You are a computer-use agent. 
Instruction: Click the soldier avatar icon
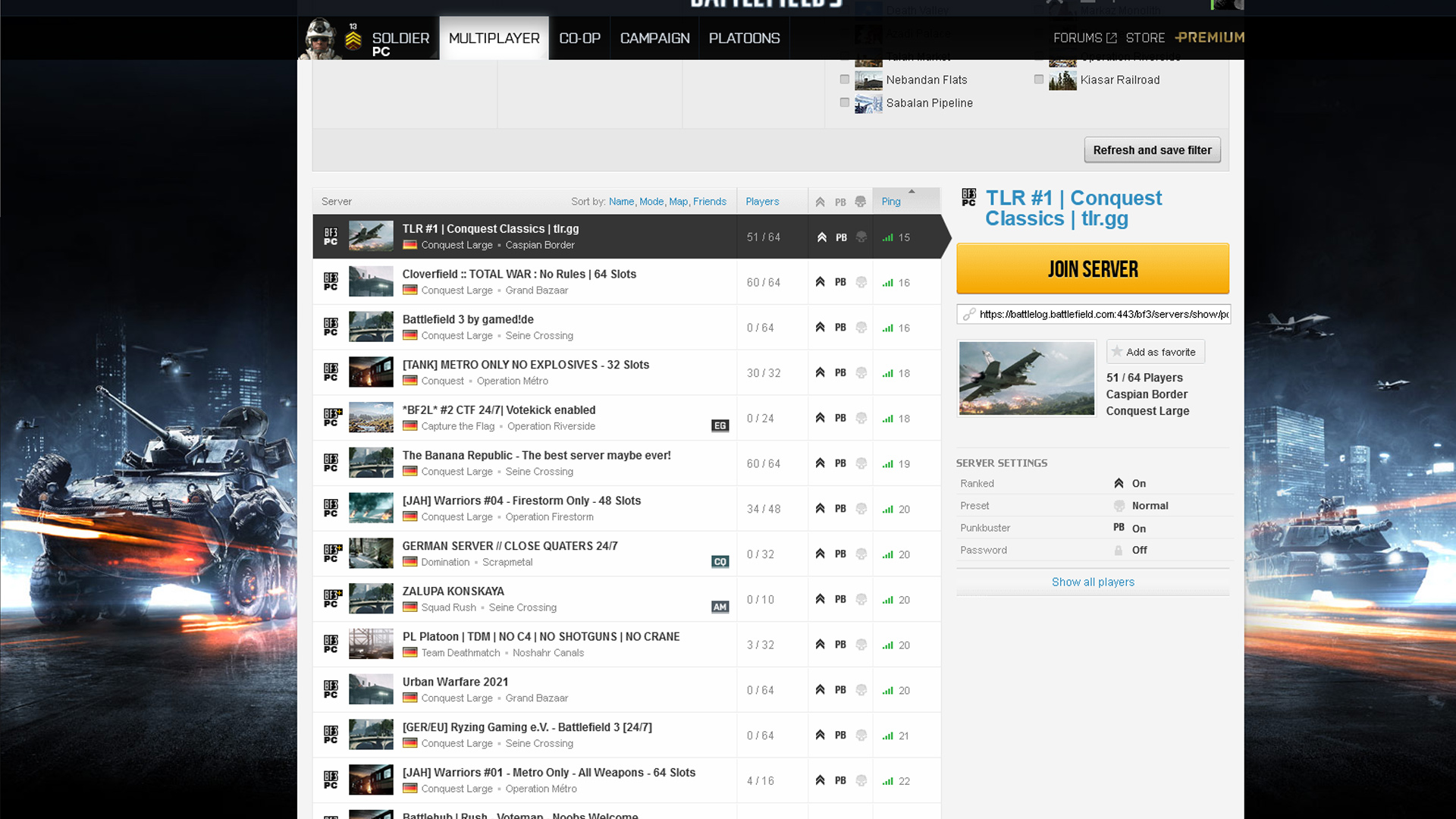[319, 38]
